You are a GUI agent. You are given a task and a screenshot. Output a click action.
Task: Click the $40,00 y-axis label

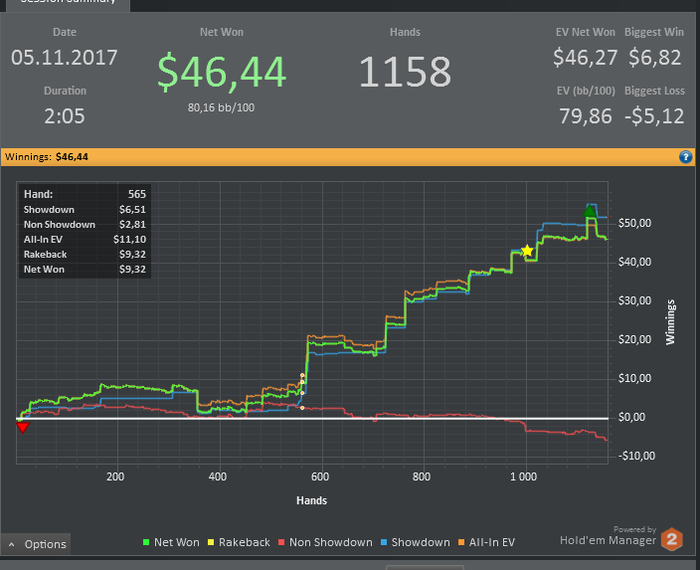click(634, 262)
